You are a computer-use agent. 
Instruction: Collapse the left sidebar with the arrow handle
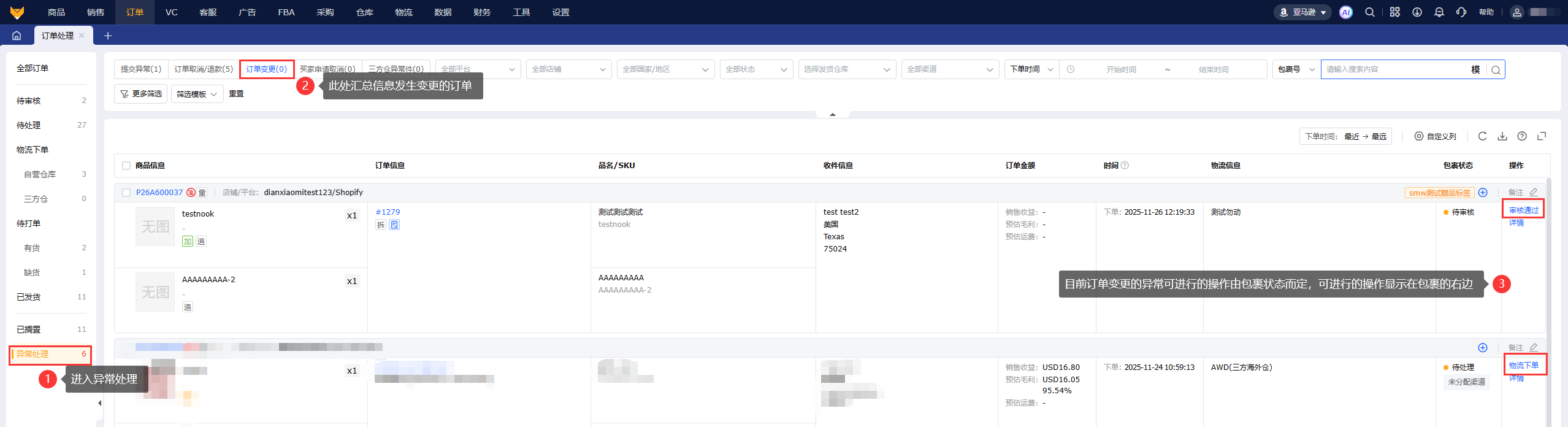point(99,403)
